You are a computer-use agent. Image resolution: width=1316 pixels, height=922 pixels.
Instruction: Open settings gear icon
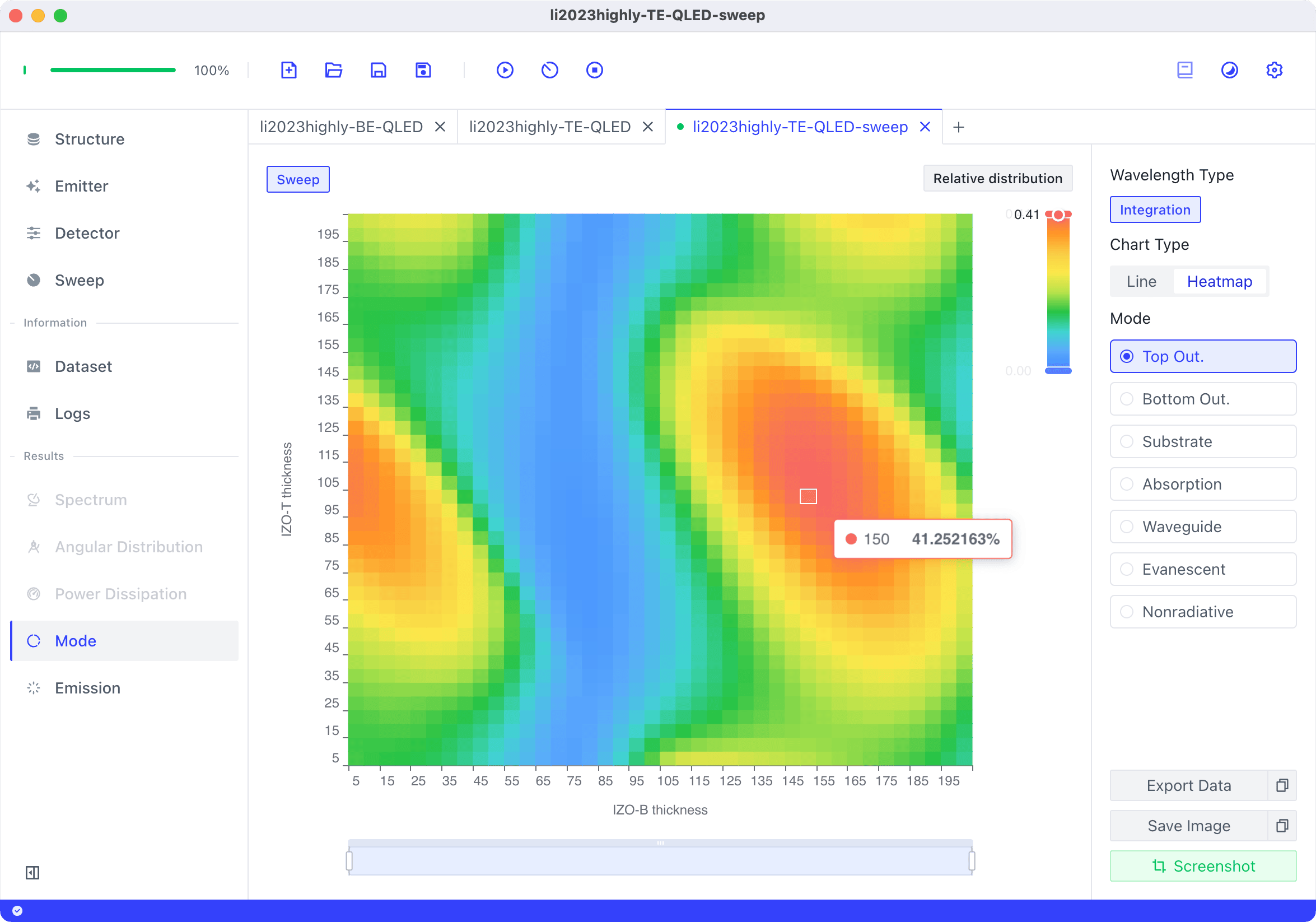click(x=1274, y=70)
